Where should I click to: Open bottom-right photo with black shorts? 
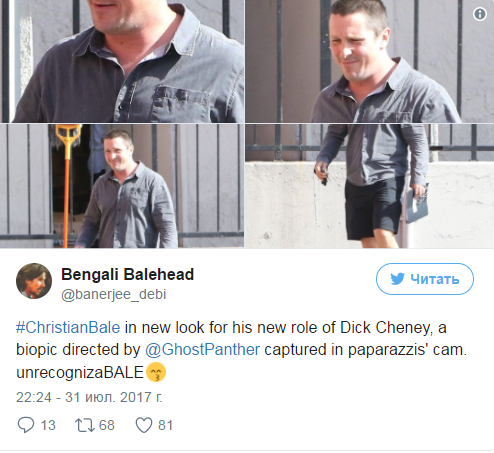click(x=370, y=186)
